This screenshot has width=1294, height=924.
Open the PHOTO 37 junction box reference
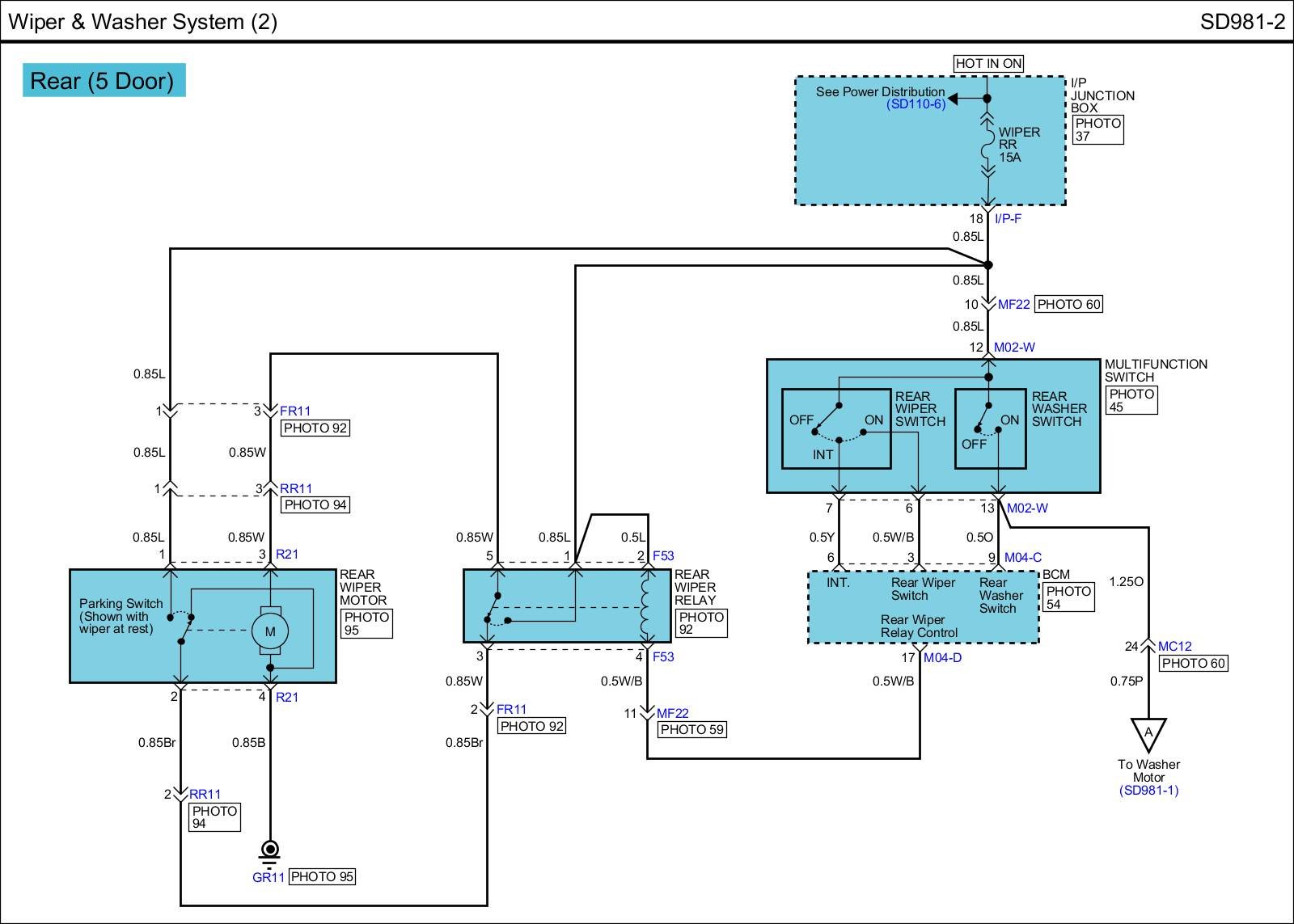tap(1097, 129)
